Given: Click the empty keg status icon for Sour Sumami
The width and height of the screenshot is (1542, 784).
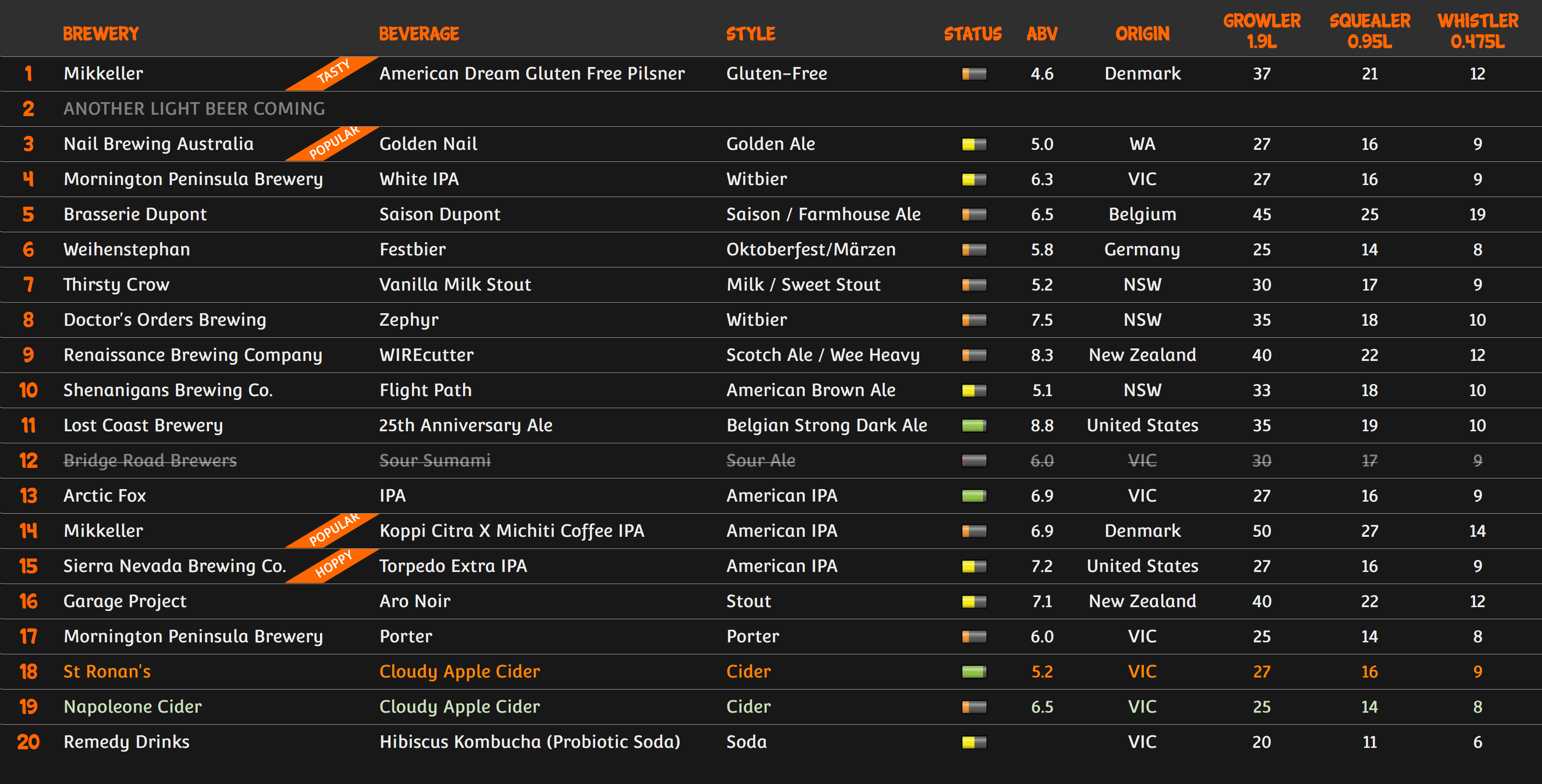Looking at the screenshot, I should click(974, 461).
